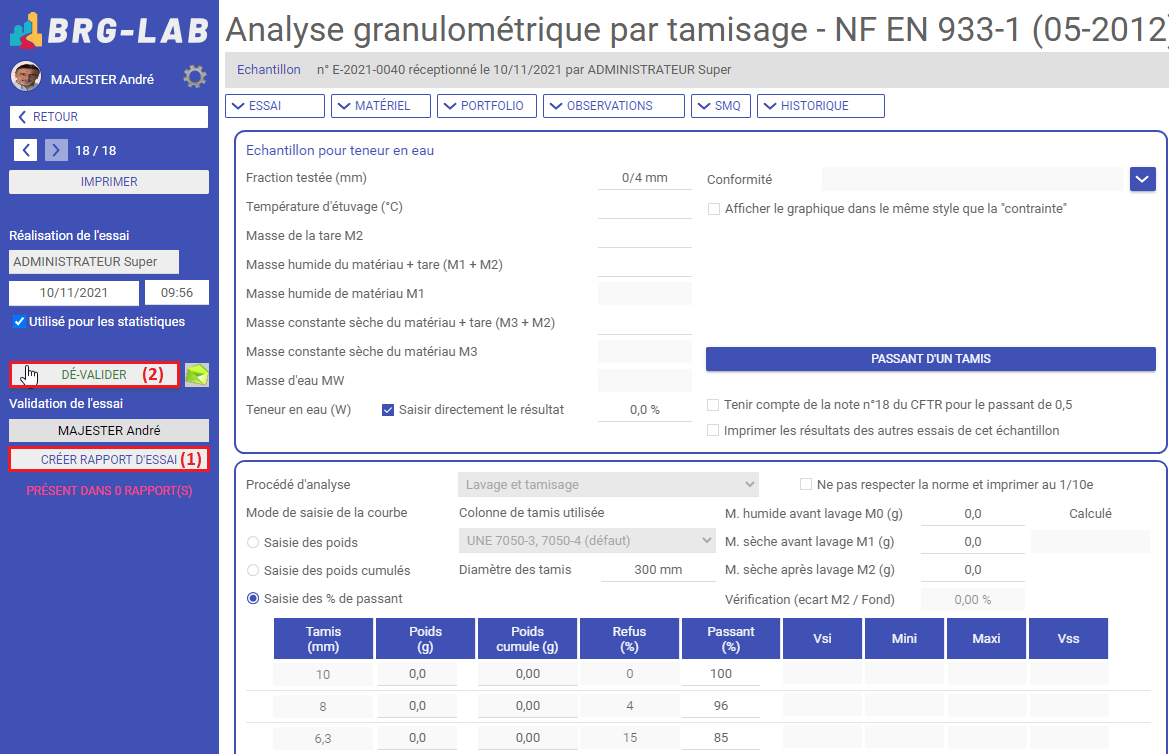Select Saisie des % de passant radio
This screenshot has height=754, width=1169.
253,599
